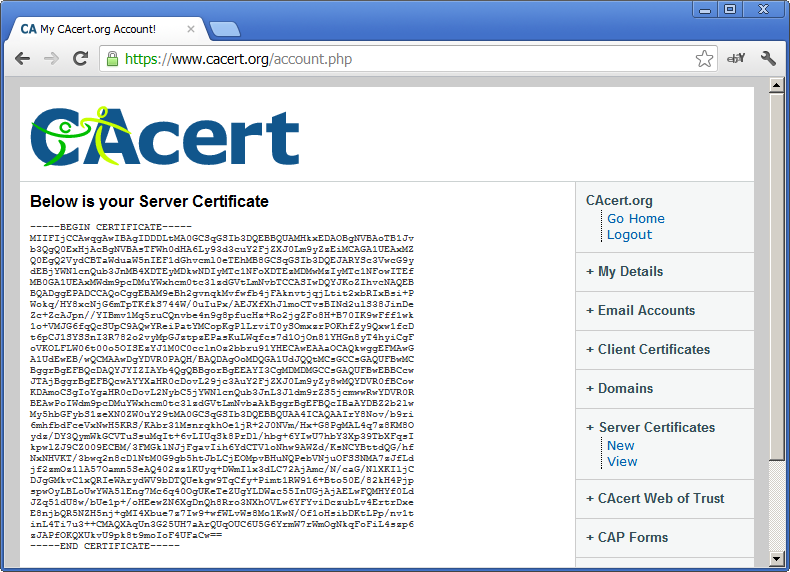Expand the Domains section
The width and height of the screenshot is (790, 572).
tap(619, 389)
